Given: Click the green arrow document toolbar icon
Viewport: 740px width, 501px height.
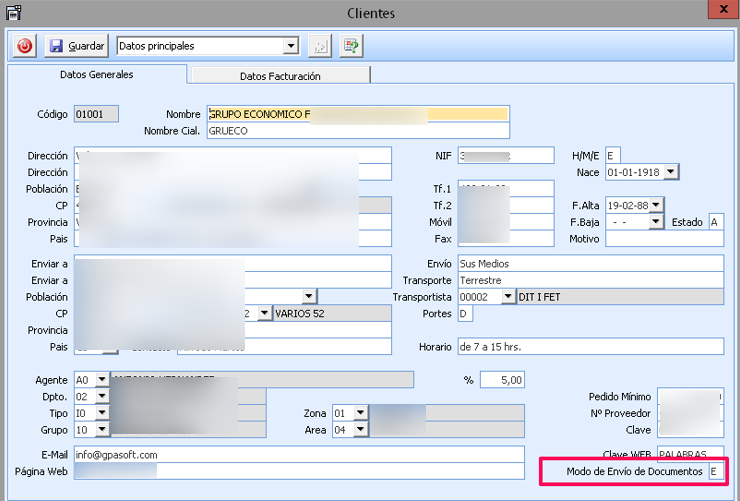Looking at the screenshot, I should (350, 46).
